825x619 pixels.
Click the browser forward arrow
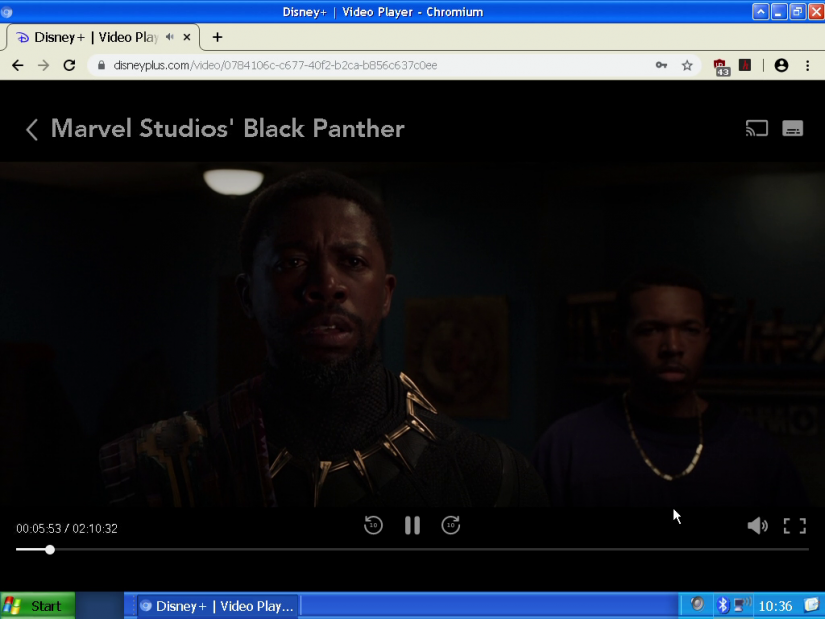click(44, 65)
